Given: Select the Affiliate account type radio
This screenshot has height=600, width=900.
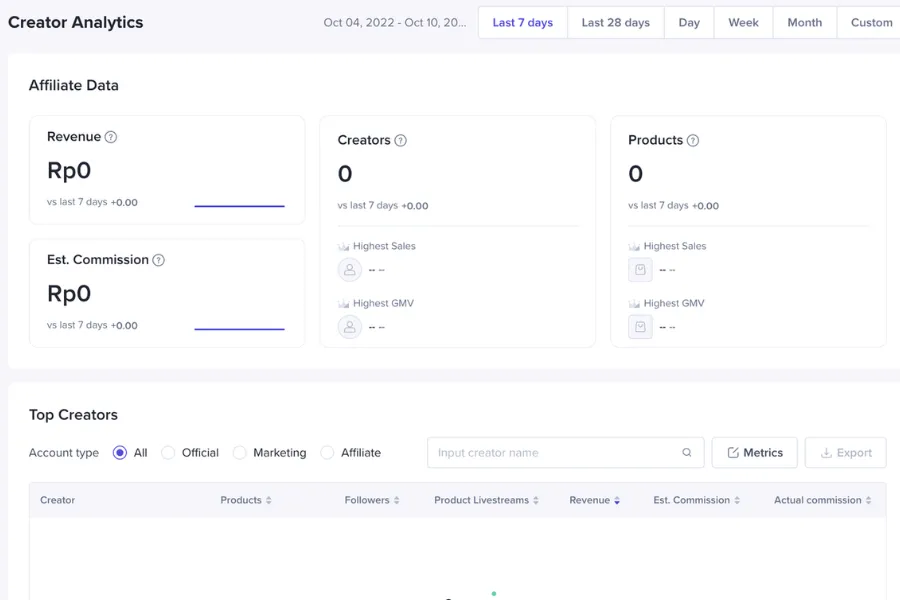Looking at the screenshot, I should point(327,452).
